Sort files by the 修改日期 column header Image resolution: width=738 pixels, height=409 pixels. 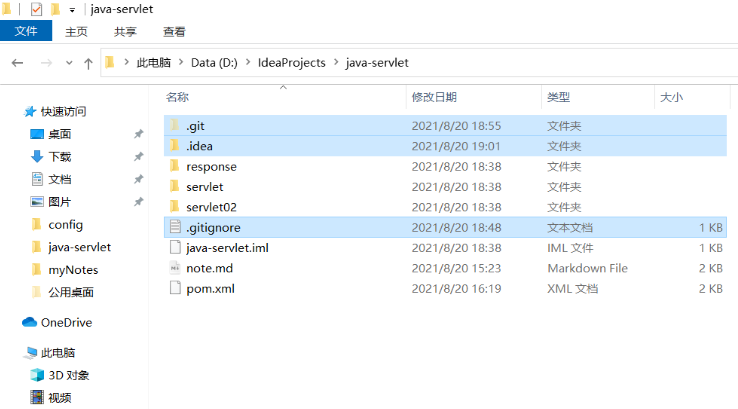point(434,97)
